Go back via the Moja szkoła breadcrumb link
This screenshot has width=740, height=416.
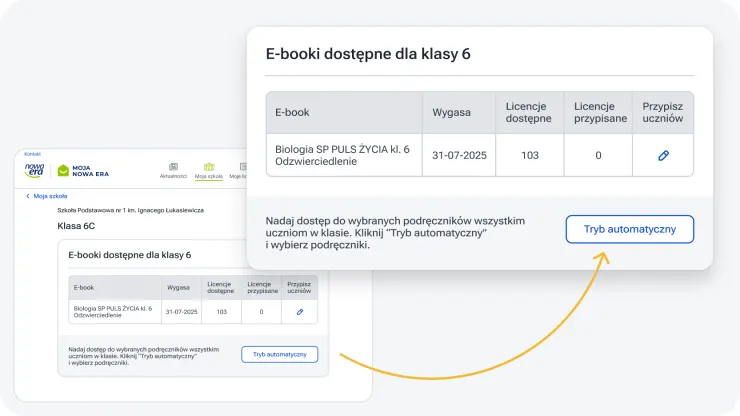[50, 197]
